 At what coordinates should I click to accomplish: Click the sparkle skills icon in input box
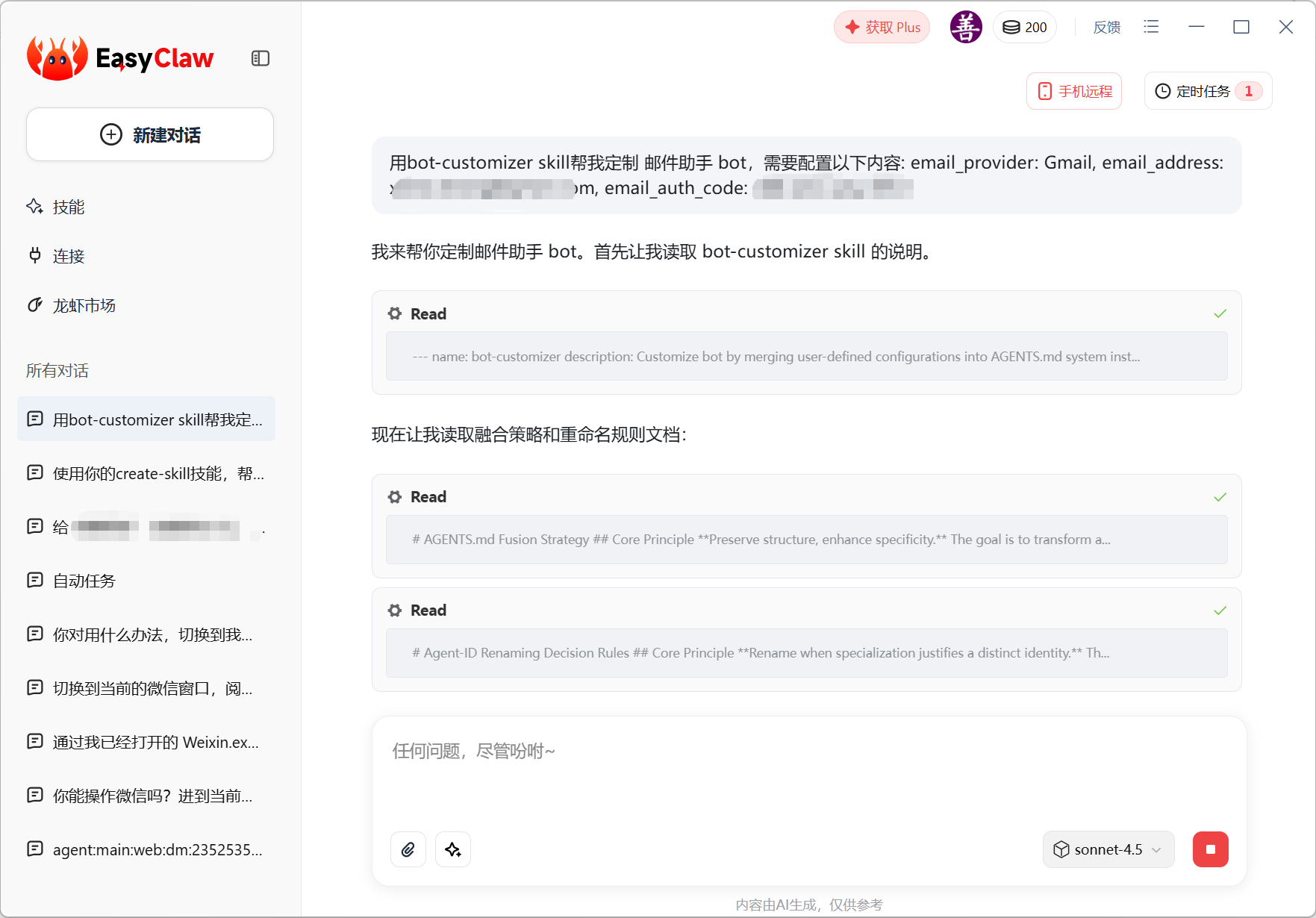pyautogui.click(x=453, y=849)
